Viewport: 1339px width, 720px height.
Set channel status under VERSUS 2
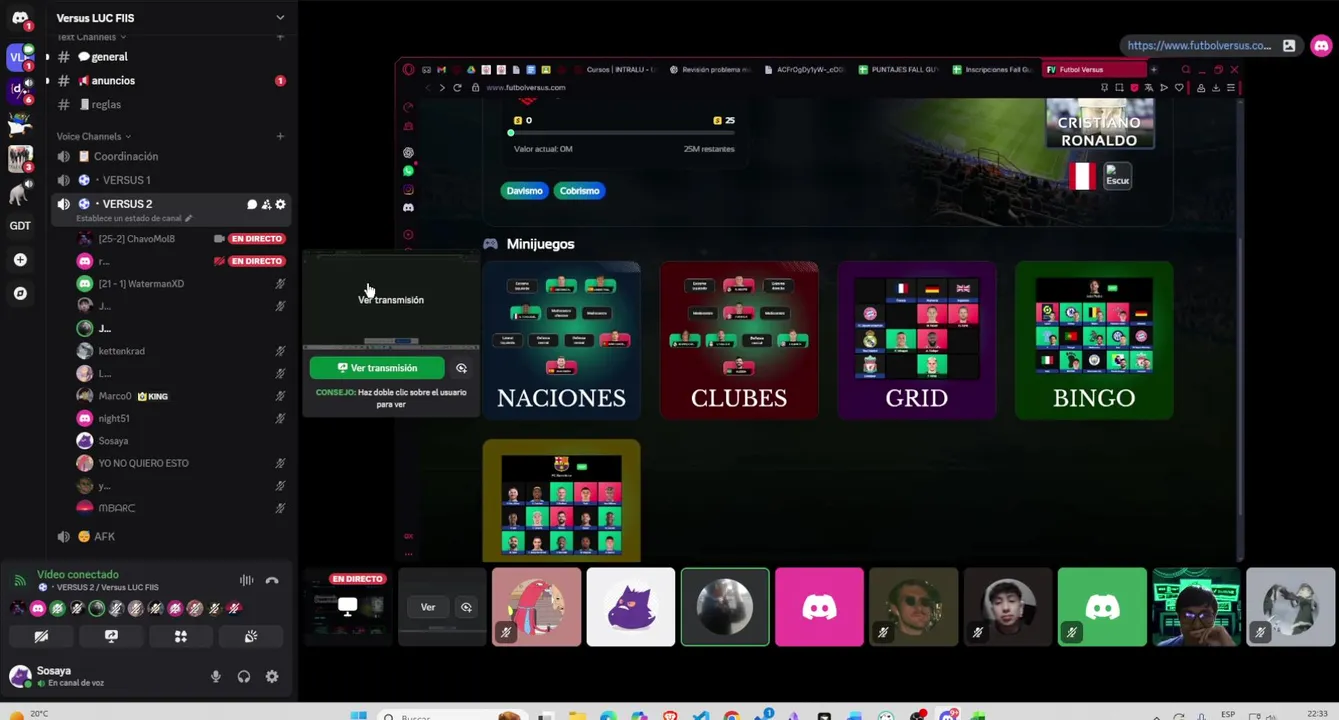pyautogui.click(x=134, y=218)
